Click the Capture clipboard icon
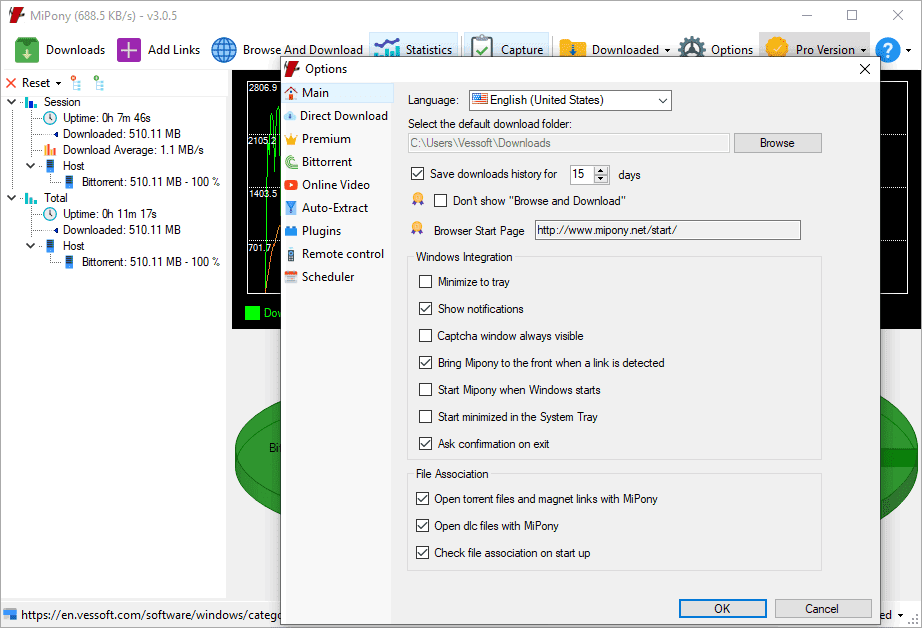 [482, 48]
